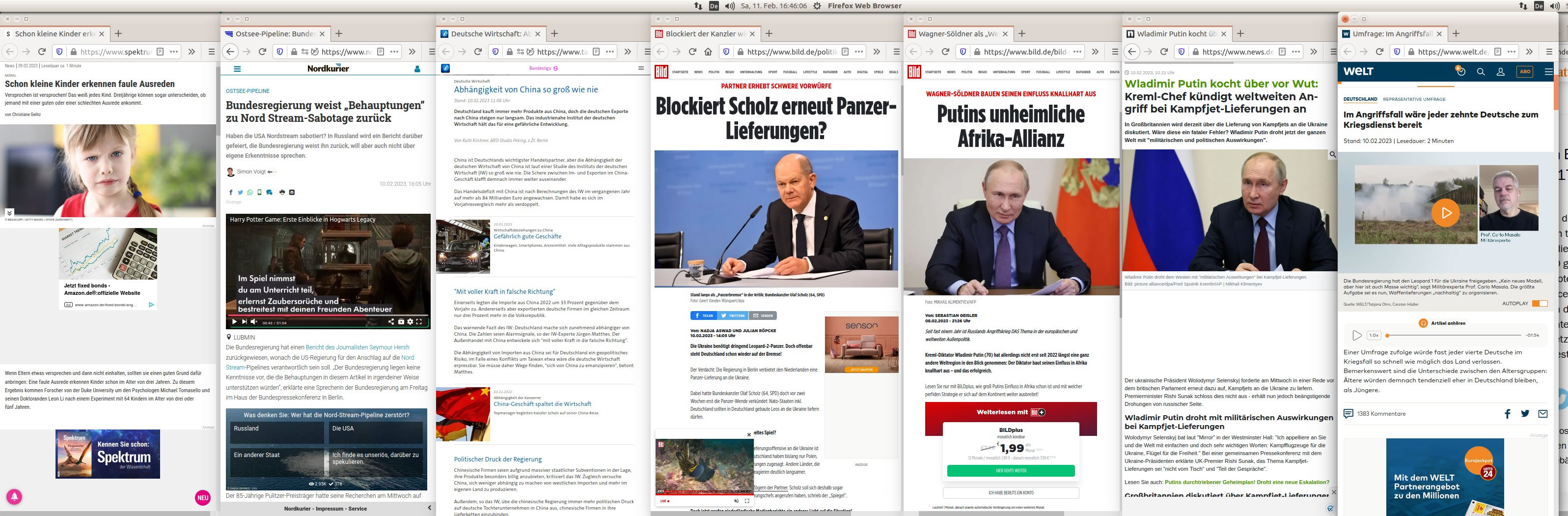
Task: Open the 1.0x playback speed selector
Action: [1374, 335]
